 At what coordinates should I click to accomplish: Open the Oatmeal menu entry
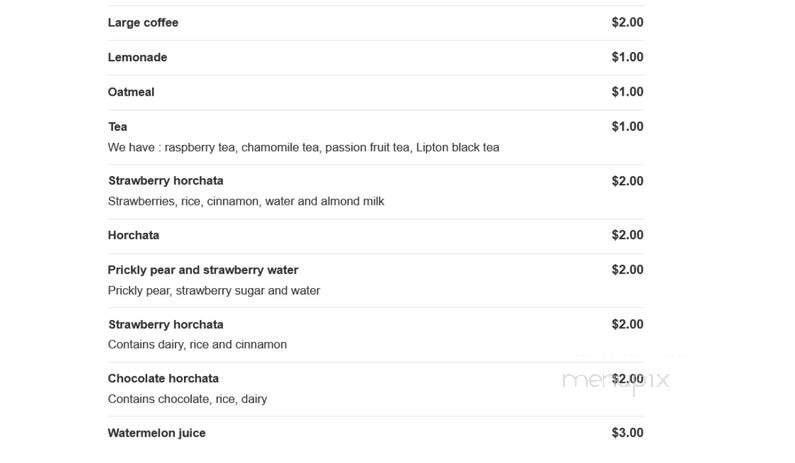click(131, 92)
